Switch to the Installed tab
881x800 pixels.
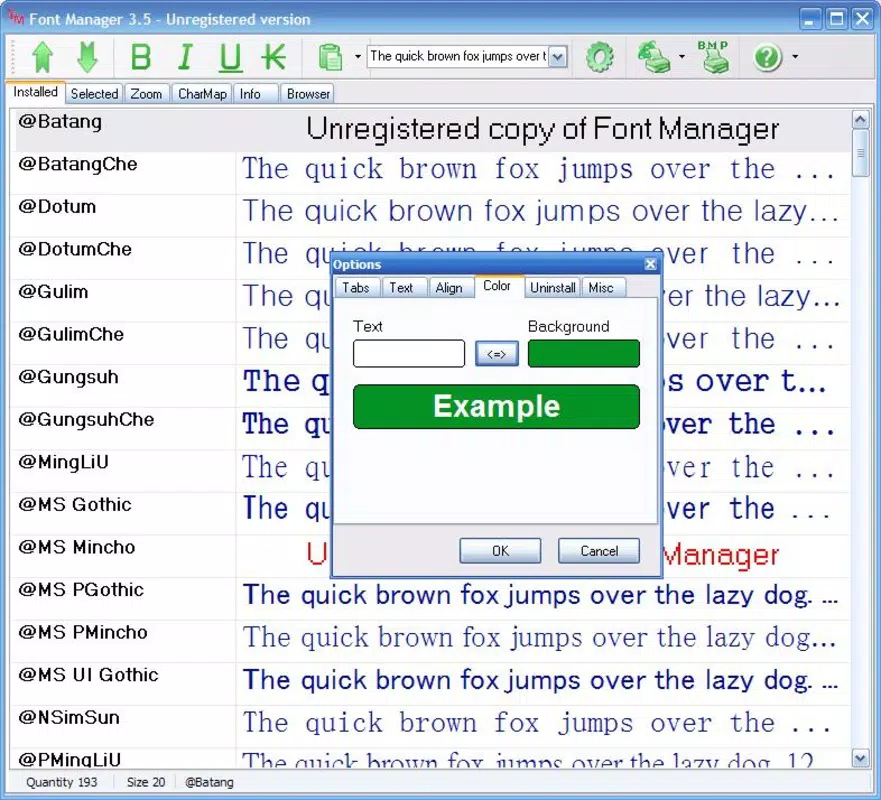click(x=35, y=92)
